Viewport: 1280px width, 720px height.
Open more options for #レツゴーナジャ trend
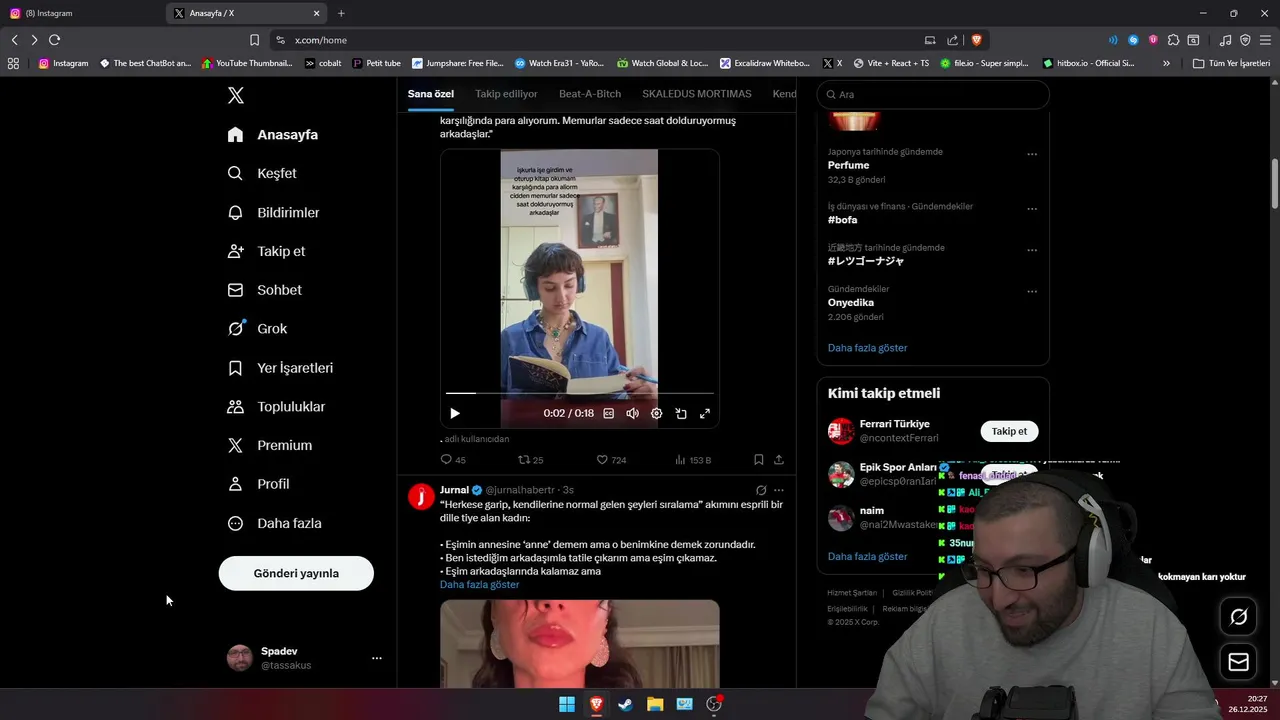[1032, 251]
